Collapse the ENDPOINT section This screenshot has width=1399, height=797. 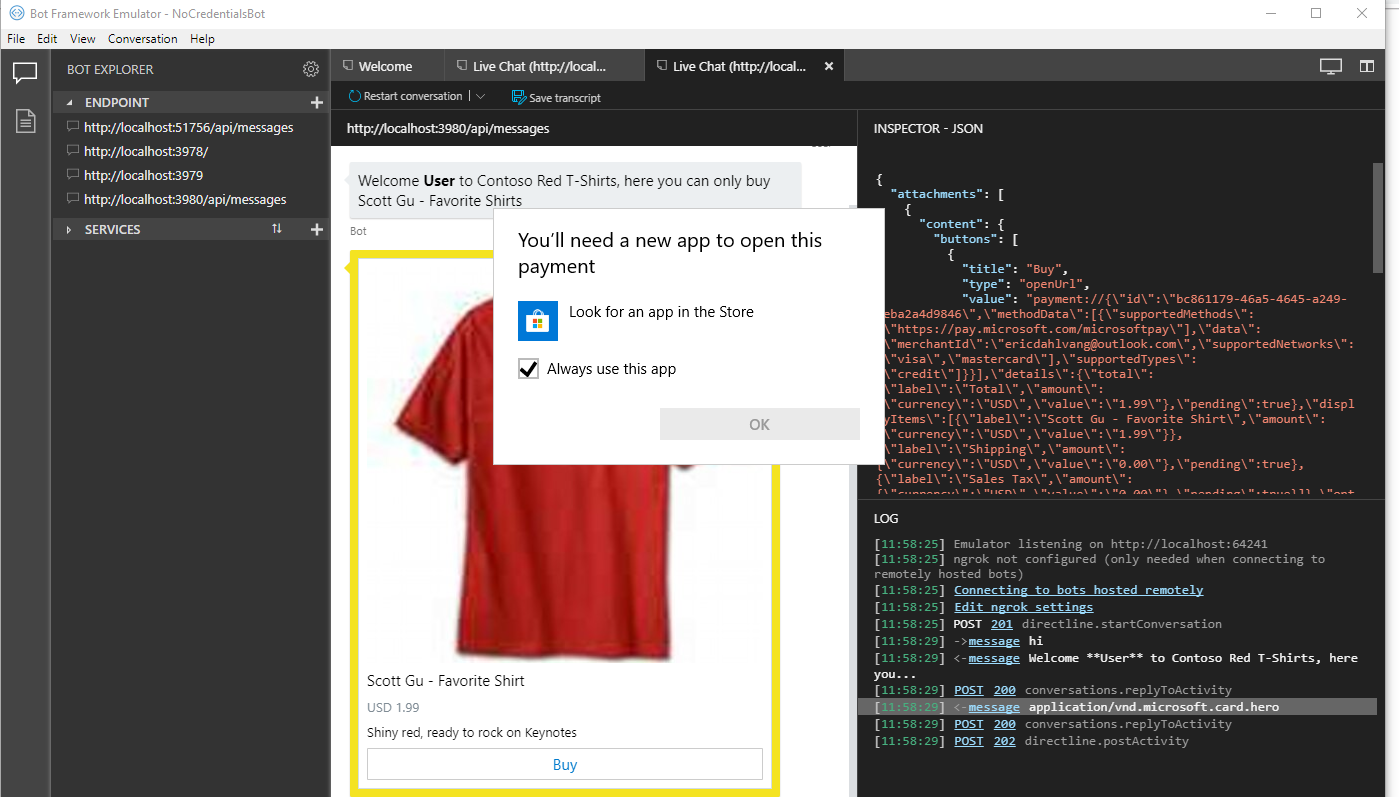point(69,102)
